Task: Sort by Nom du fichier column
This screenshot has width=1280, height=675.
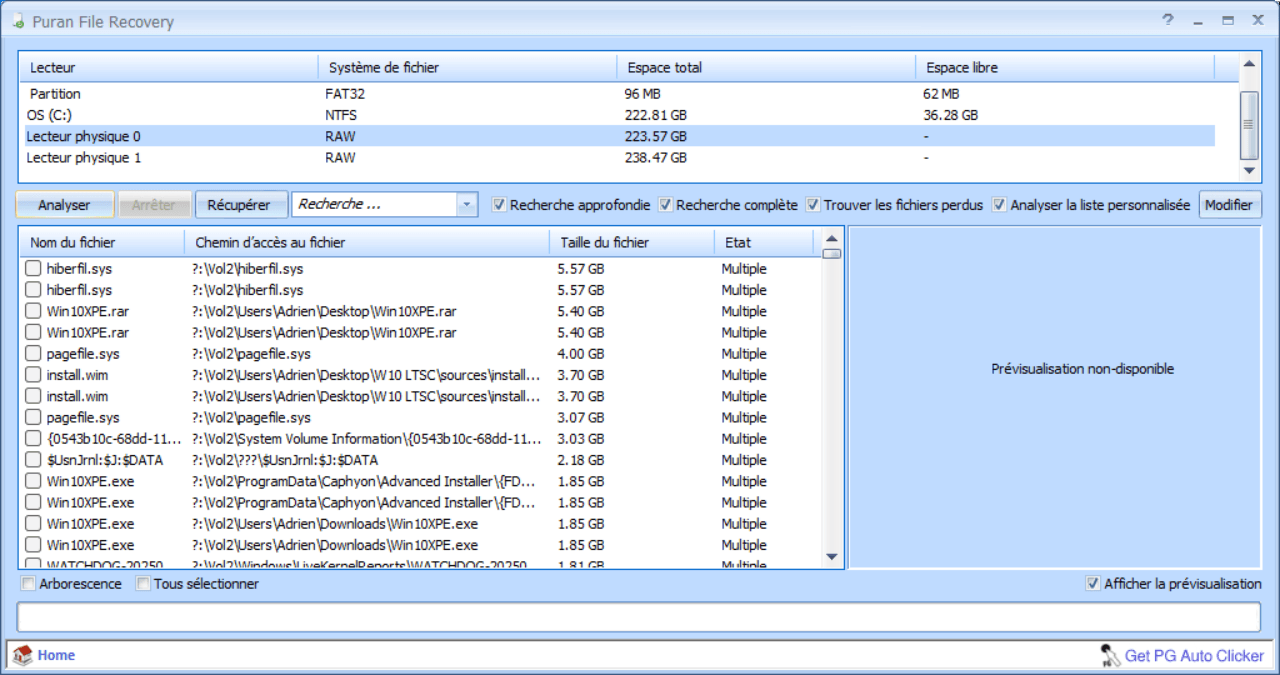Action: (102, 242)
